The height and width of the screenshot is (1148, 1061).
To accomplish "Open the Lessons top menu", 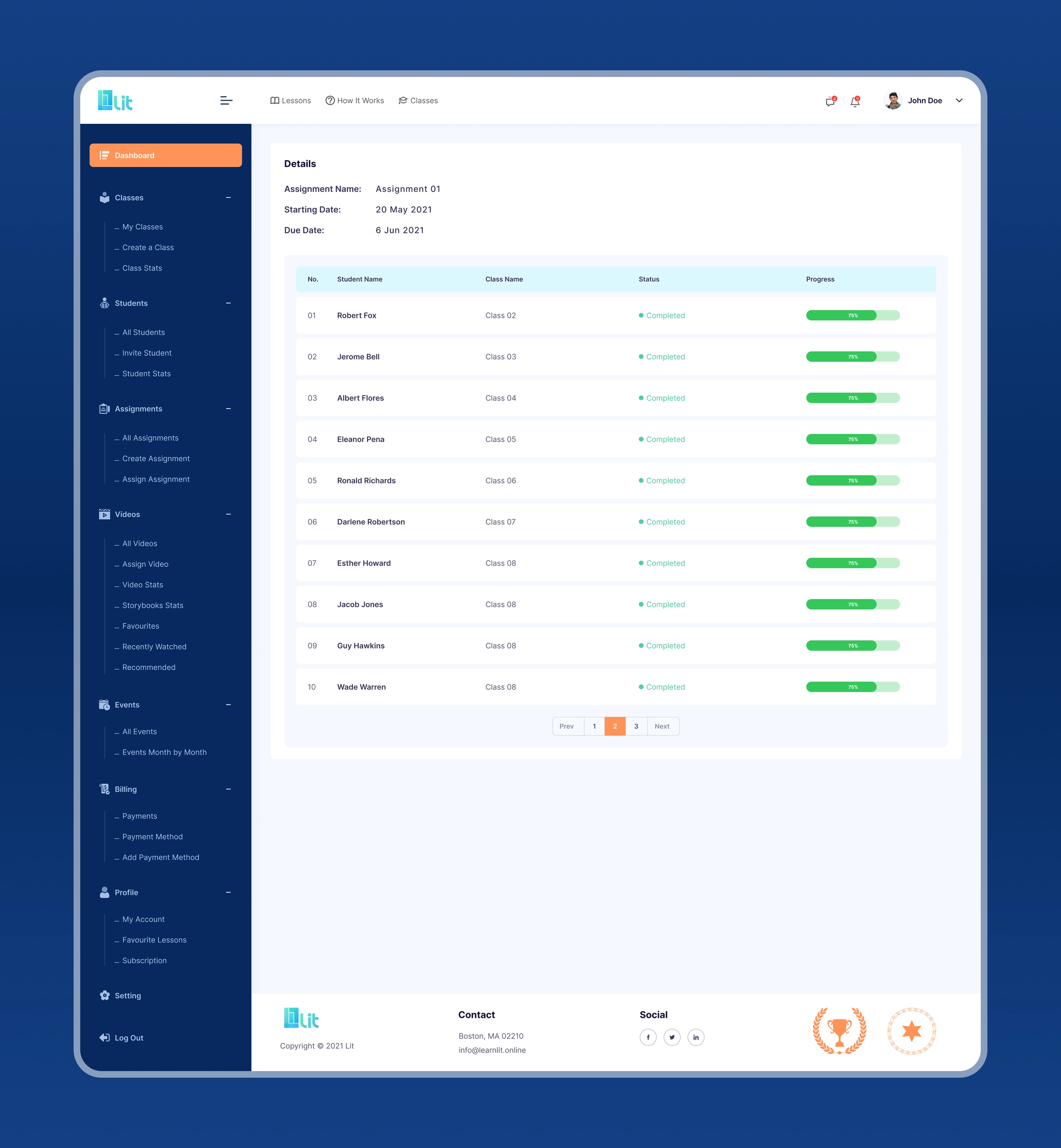I will click(x=290, y=100).
